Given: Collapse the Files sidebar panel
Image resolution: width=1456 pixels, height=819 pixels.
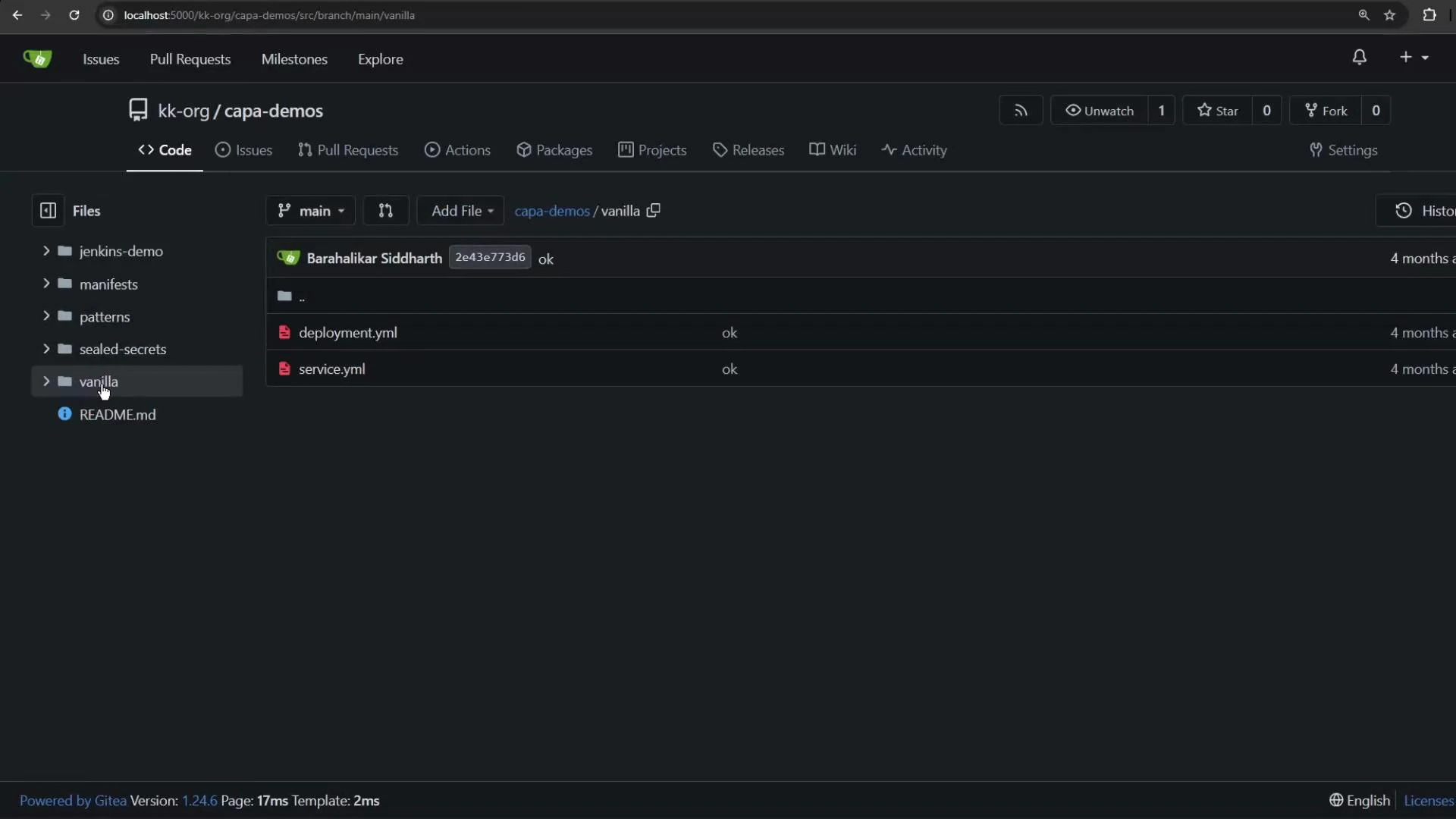Looking at the screenshot, I should [x=48, y=211].
